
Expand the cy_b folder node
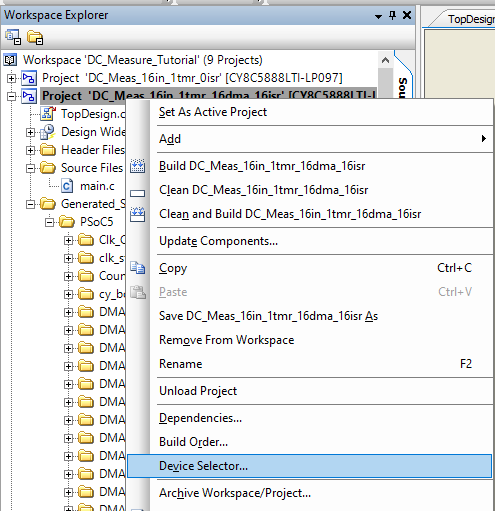(68, 294)
